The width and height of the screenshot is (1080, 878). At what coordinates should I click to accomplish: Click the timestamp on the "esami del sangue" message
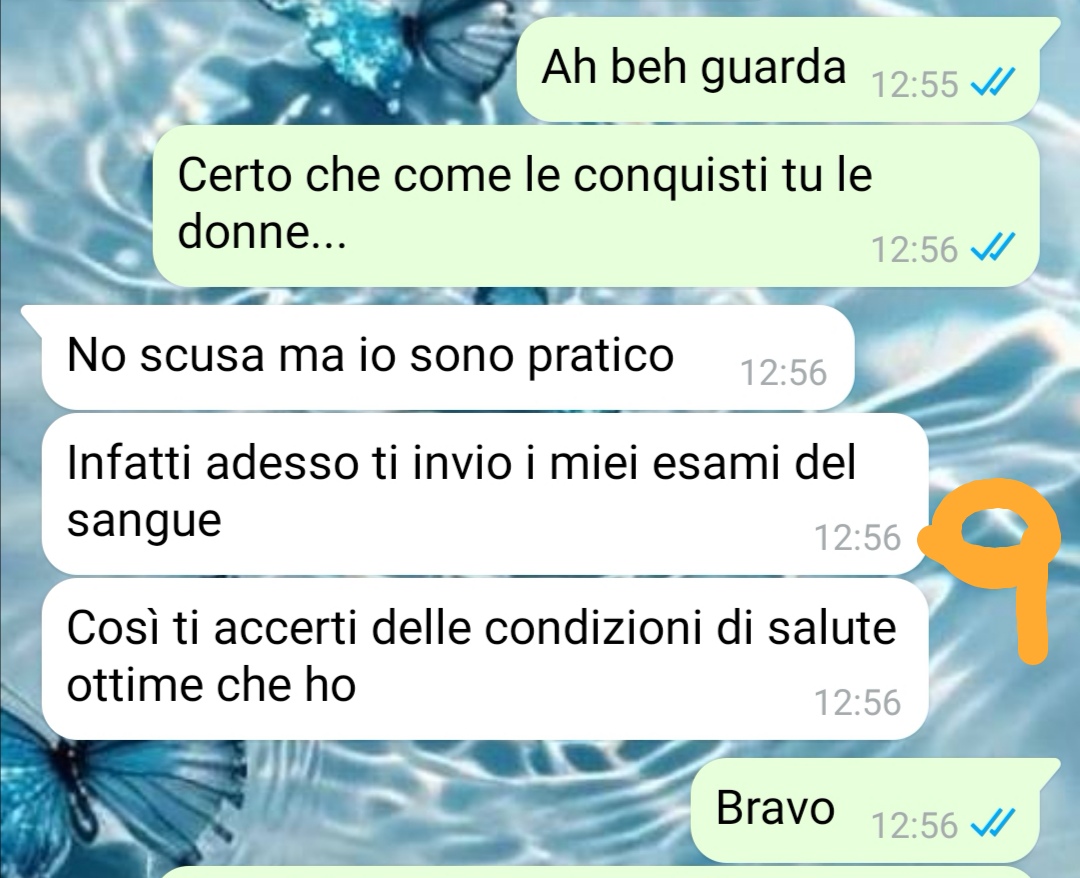tap(858, 537)
